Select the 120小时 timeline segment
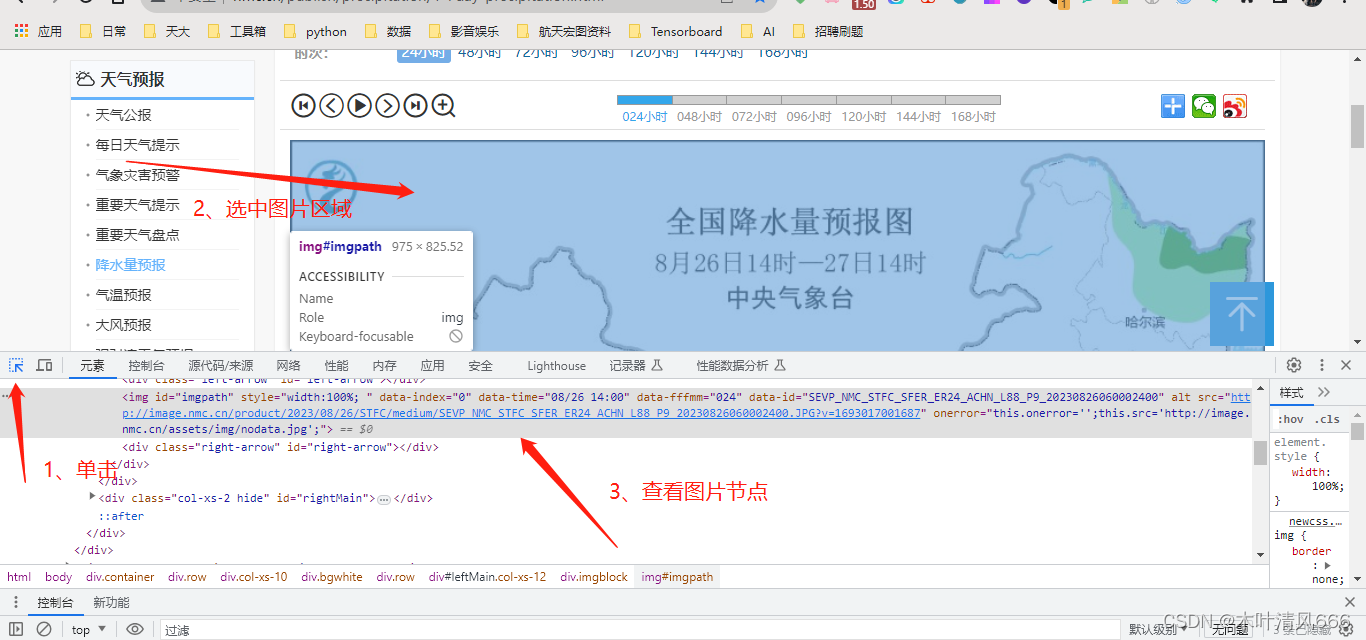1366x640 pixels. click(864, 101)
